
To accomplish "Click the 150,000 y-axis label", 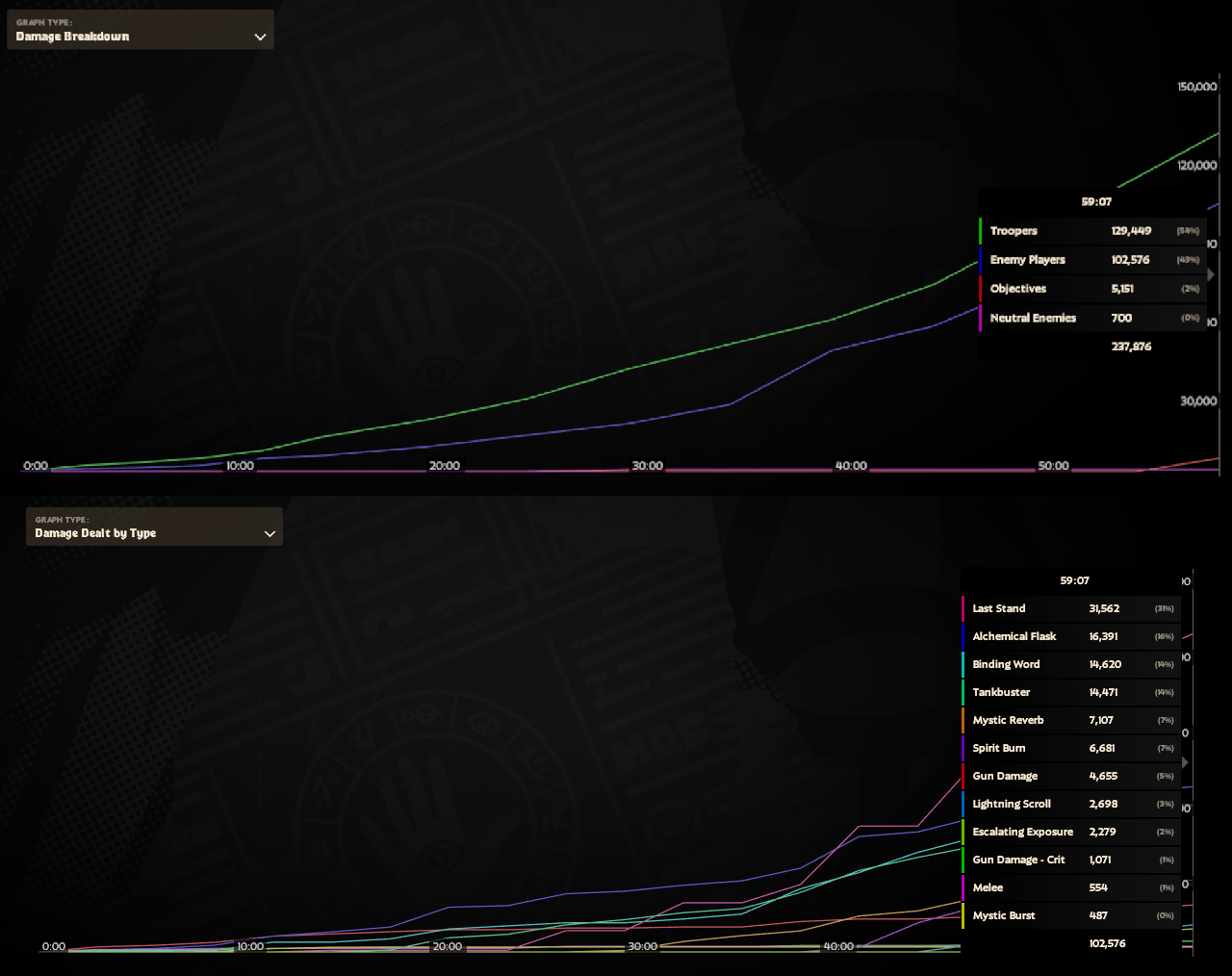I will [1197, 87].
